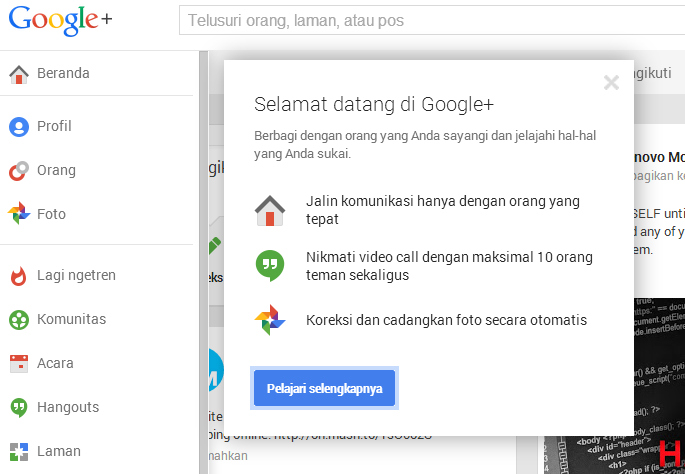
Task: Click the Google+ logo
Action: point(60,20)
